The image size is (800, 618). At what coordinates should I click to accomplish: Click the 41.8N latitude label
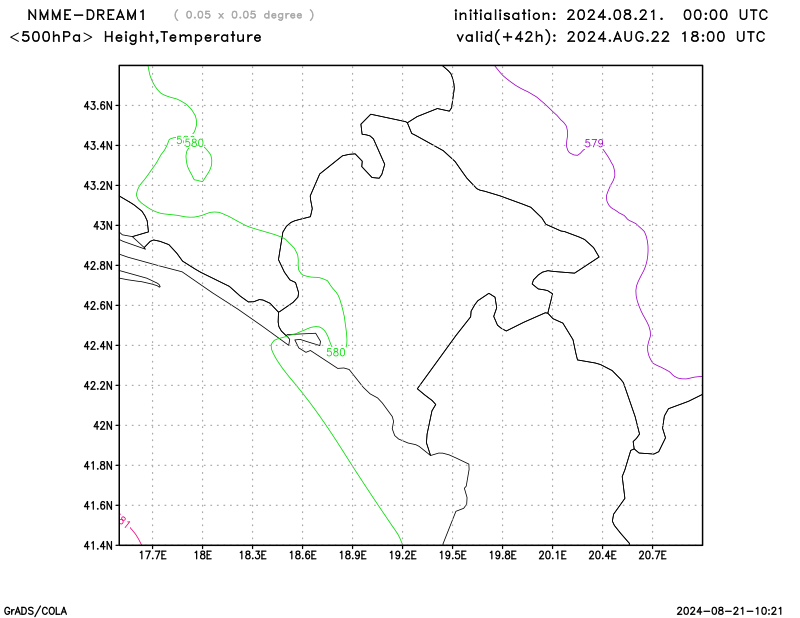pyautogui.click(x=97, y=466)
